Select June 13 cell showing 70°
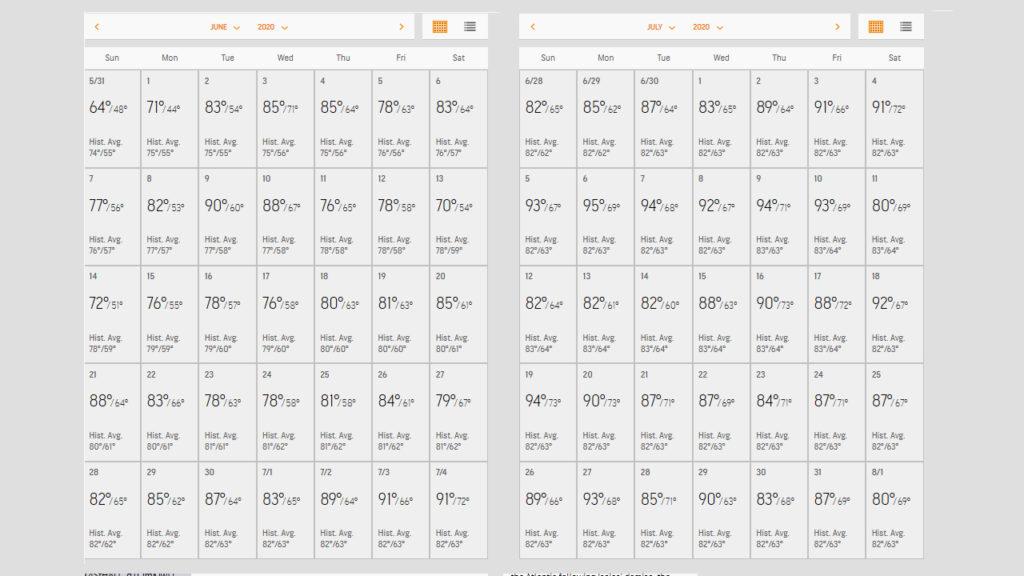1024x576 pixels. 459,216
